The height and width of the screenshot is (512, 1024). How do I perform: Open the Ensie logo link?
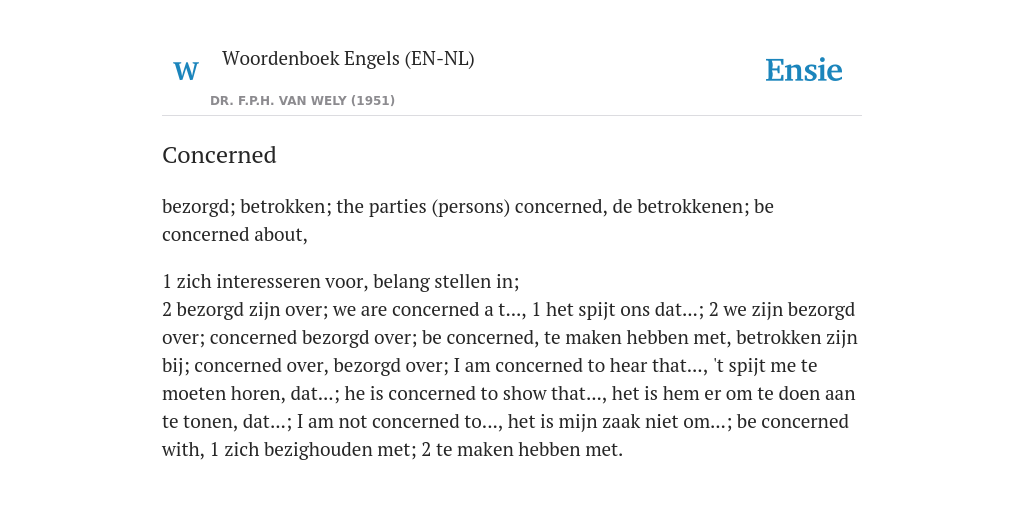click(803, 70)
